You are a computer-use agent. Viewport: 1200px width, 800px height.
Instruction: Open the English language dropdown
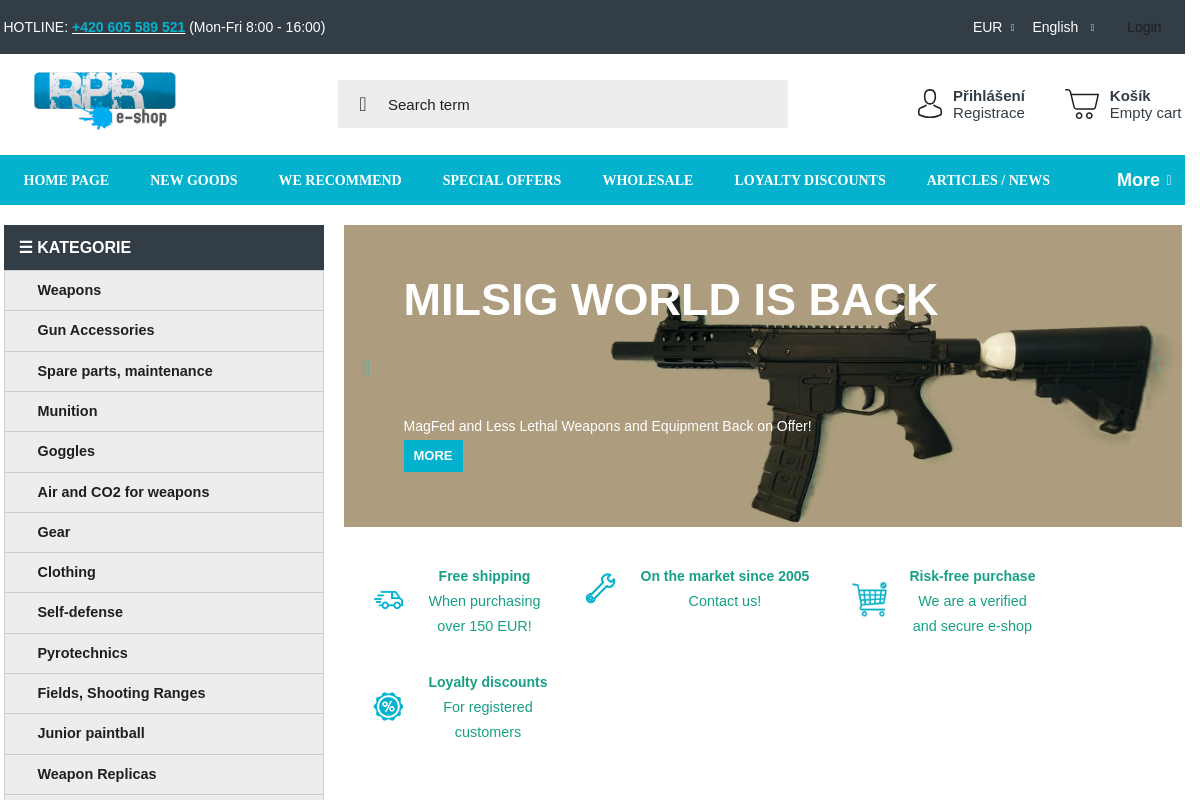click(1063, 27)
